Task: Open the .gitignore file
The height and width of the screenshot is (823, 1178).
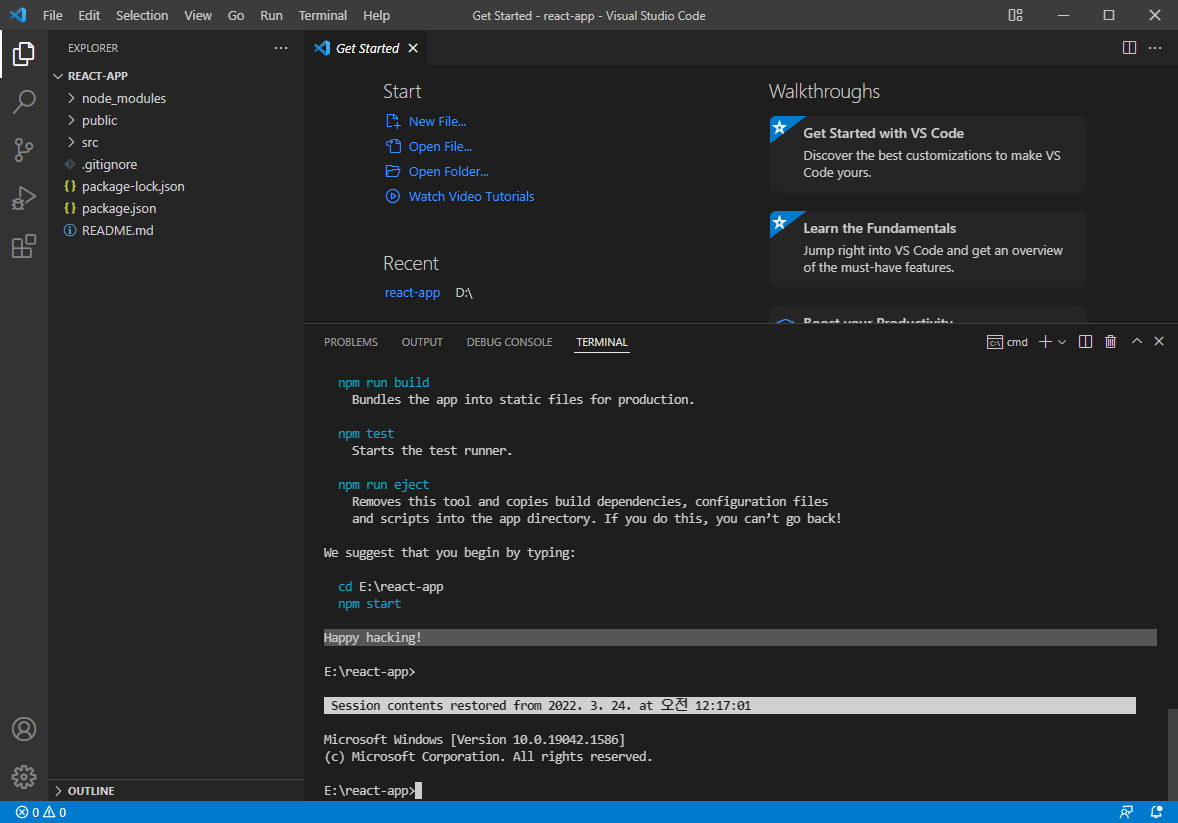Action: (x=176, y=164)
